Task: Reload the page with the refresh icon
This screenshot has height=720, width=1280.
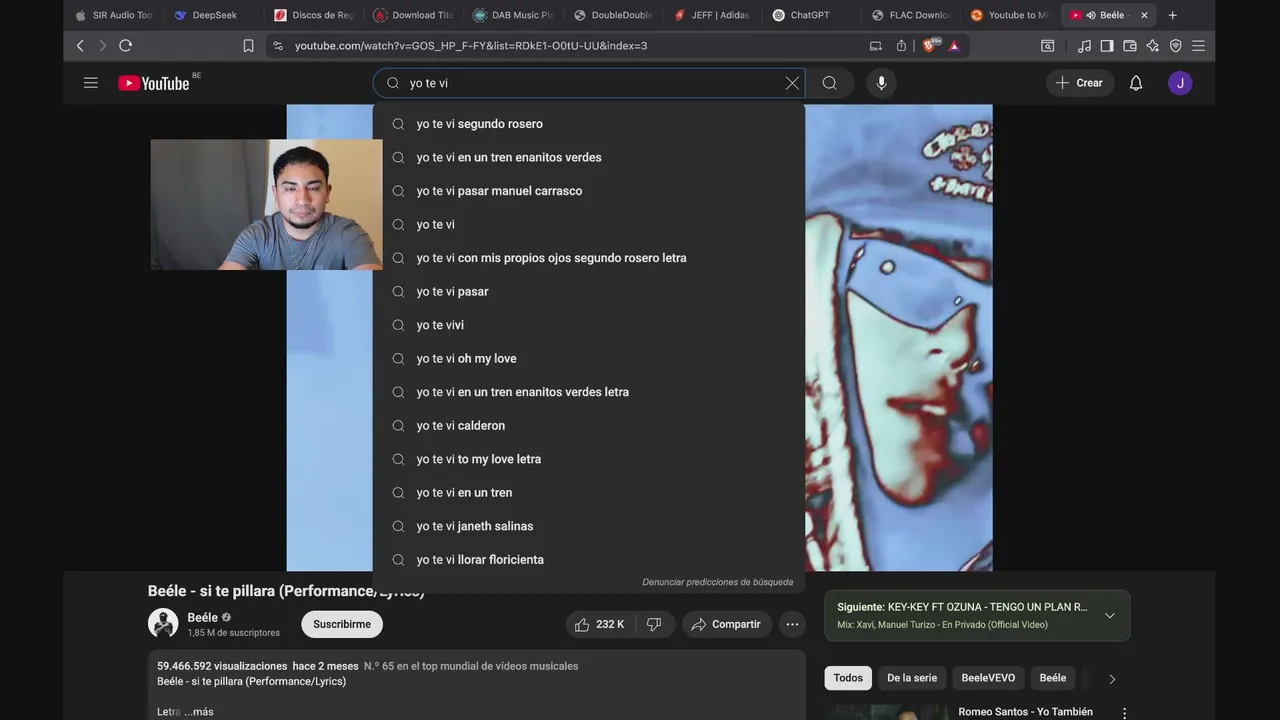Action: [x=125, y=45]
